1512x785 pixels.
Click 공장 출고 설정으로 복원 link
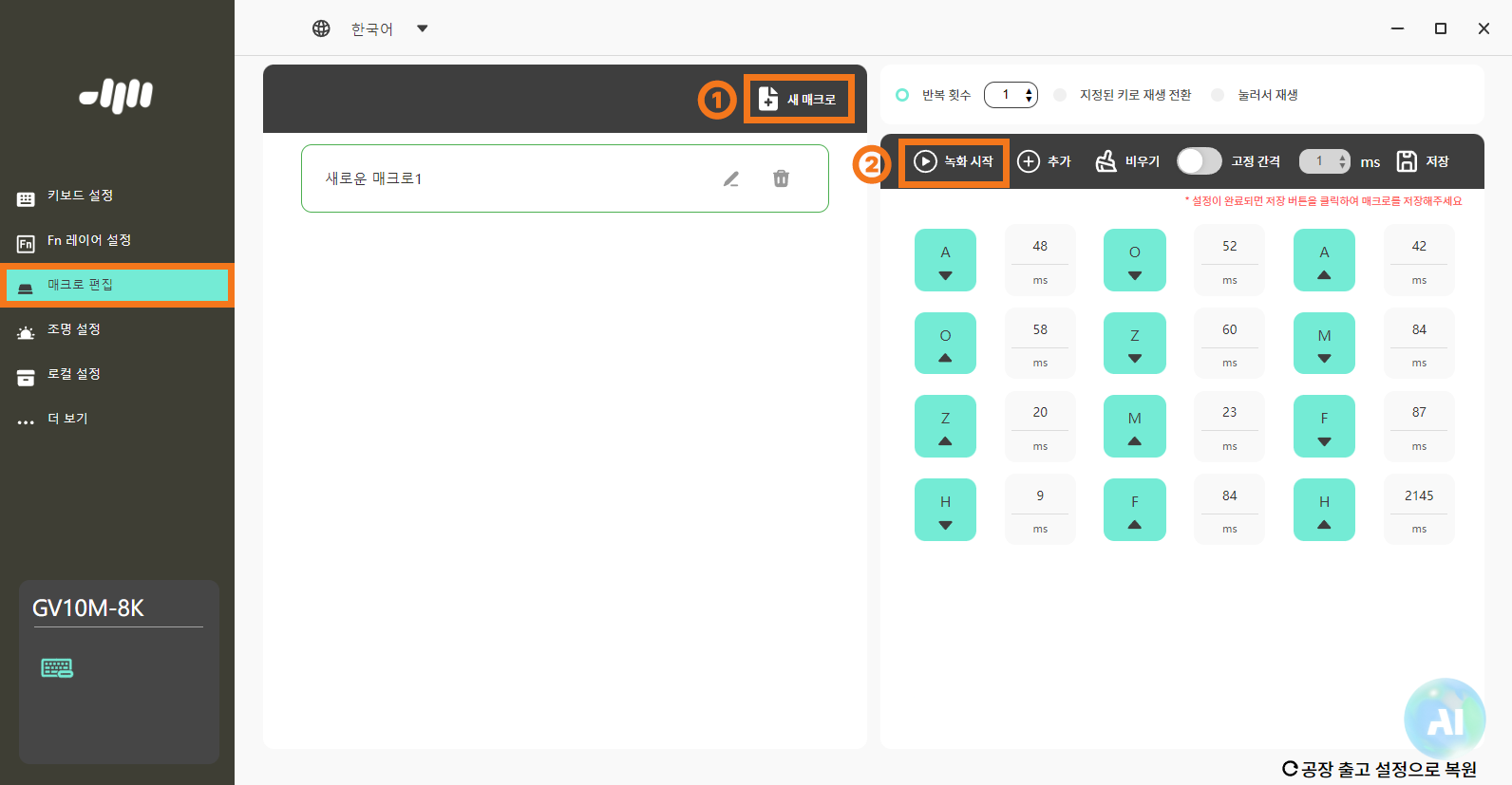(x=1380, y=769)
